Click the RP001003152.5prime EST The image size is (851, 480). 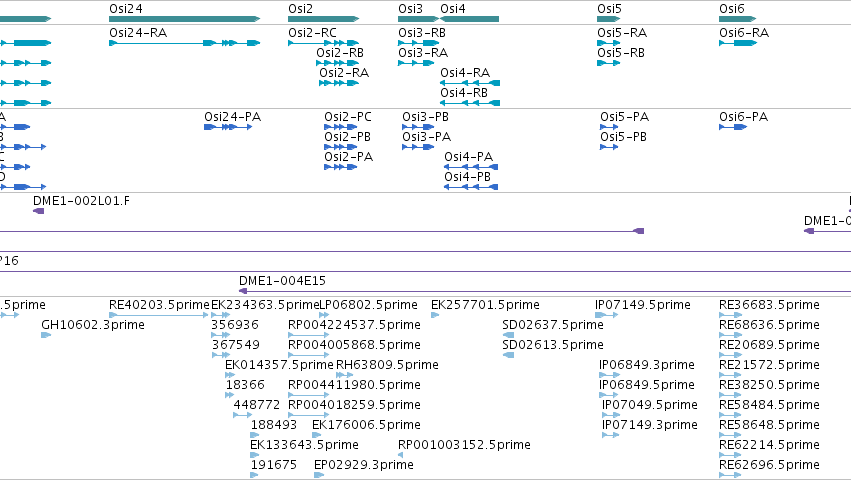point(401,456)
